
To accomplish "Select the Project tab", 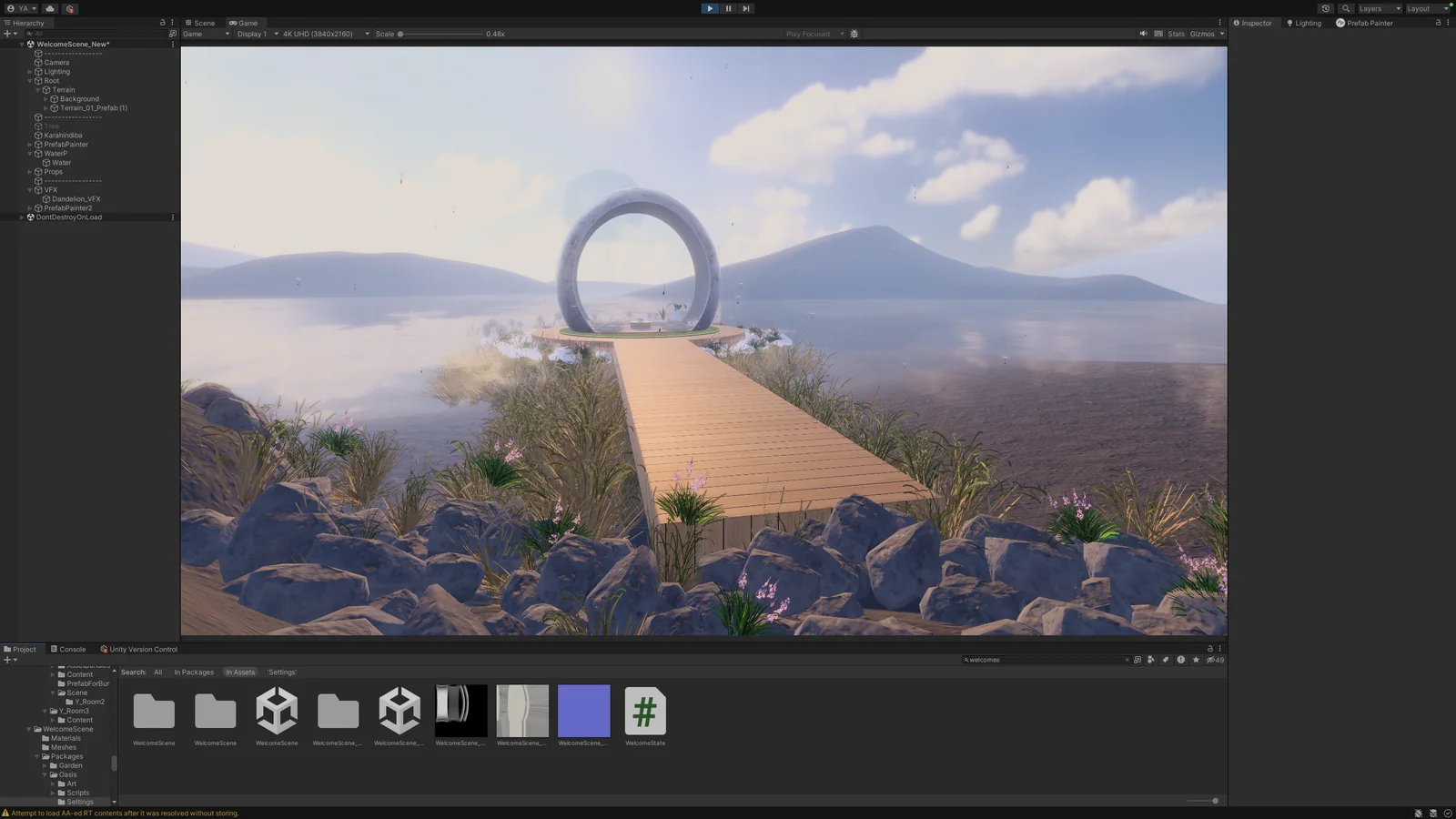I will pos(20,649).
